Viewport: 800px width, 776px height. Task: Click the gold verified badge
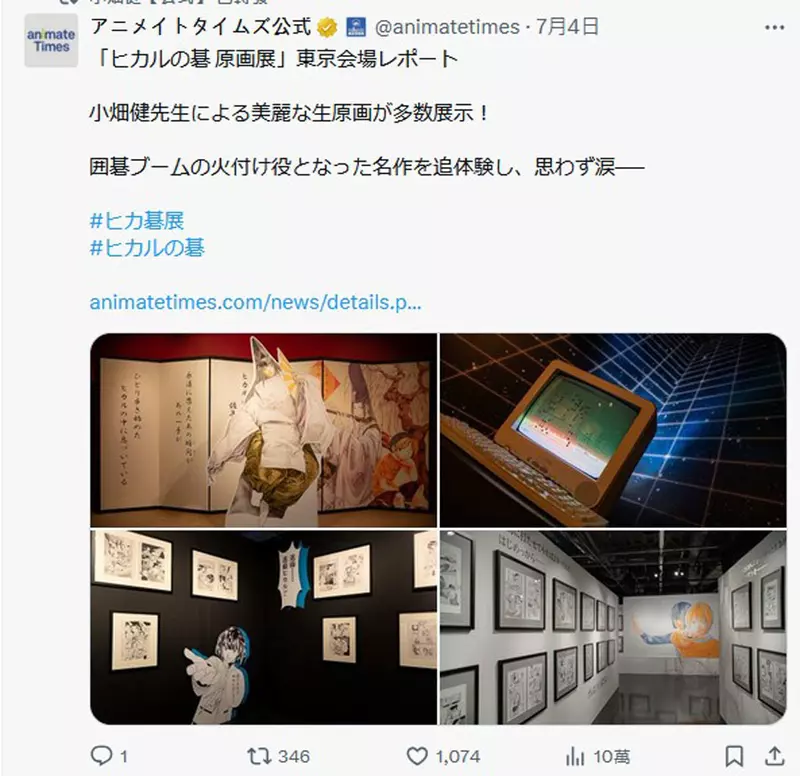tap(327, 27)
